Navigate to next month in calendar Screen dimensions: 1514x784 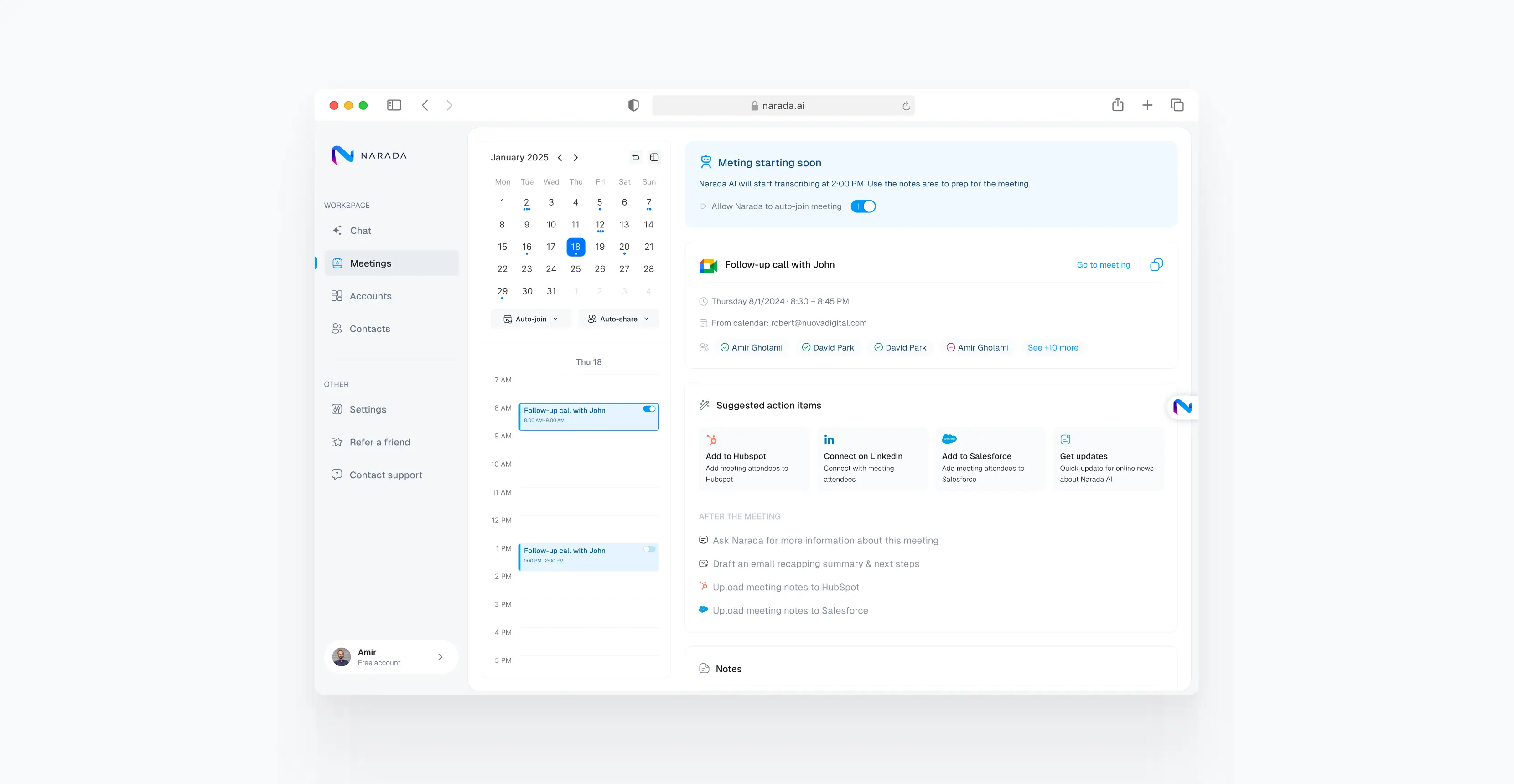click(x=576, y=157)
